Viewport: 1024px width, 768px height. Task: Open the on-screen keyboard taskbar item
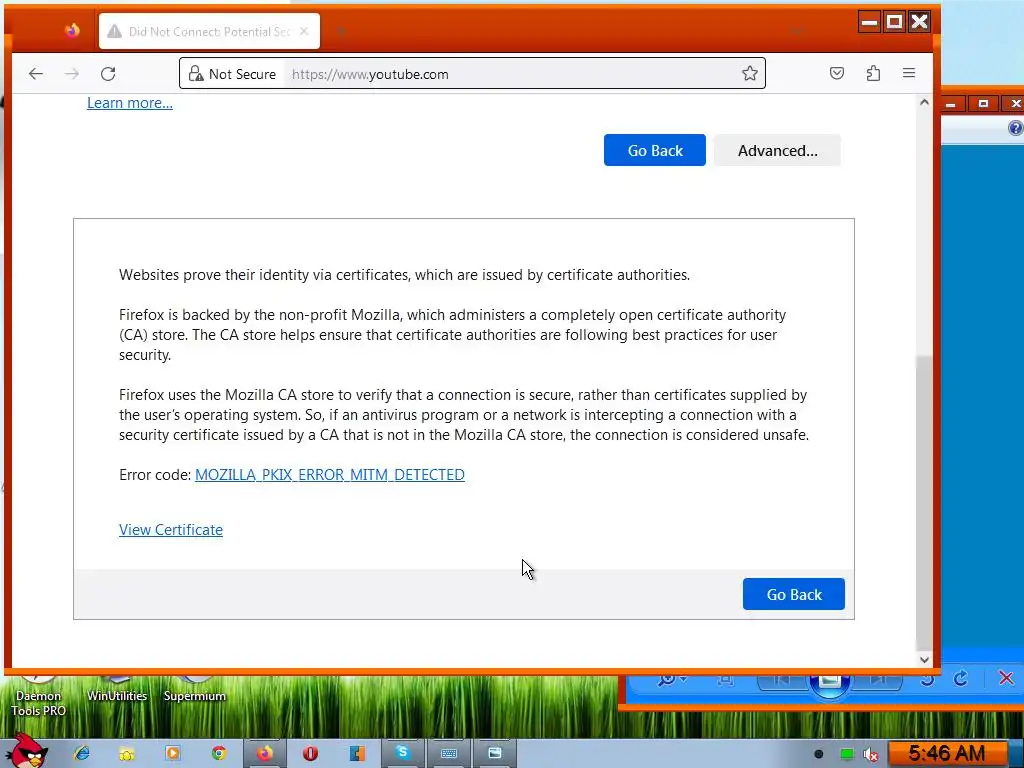(x=449, y=754)
